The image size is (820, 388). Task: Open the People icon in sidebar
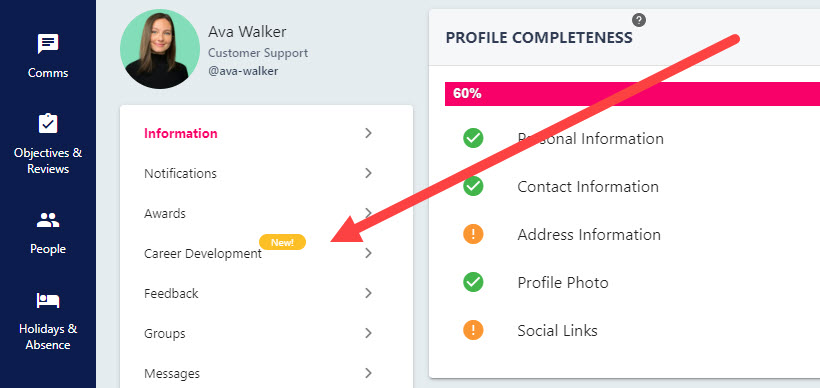tap(48, 220)
